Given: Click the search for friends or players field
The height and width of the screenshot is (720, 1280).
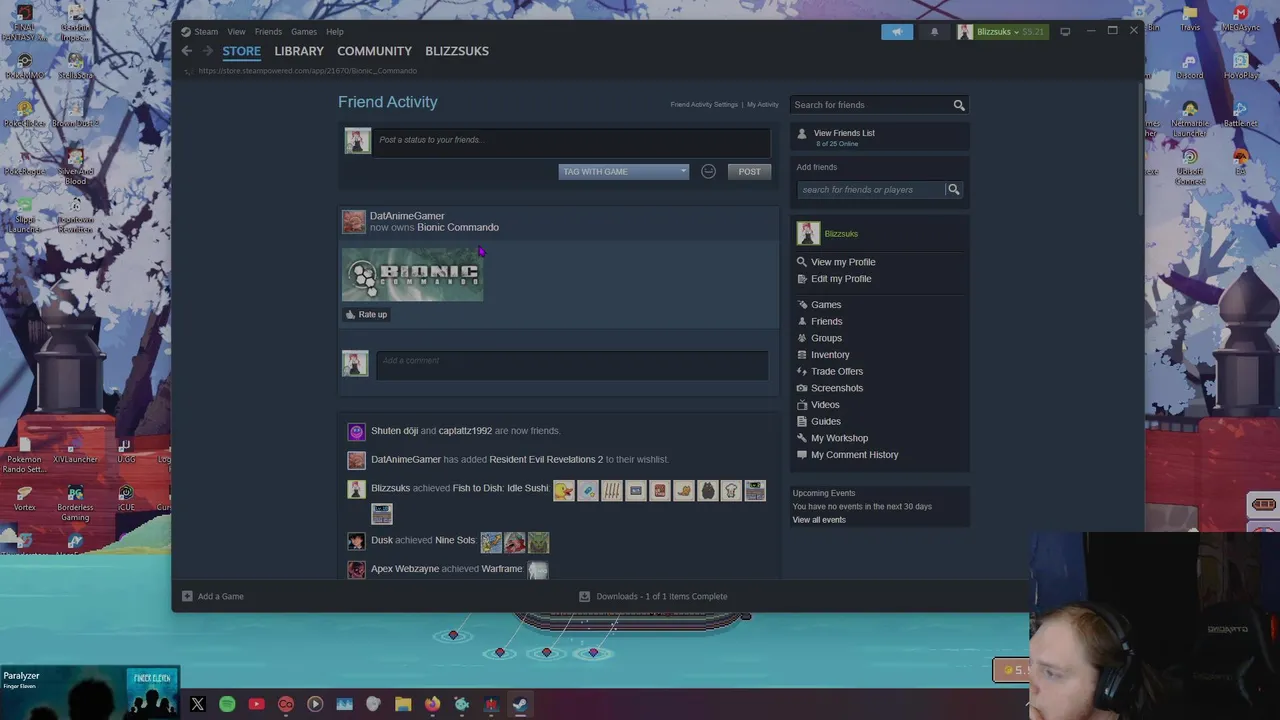Looking at the screenshot, I should pos(871,190).
